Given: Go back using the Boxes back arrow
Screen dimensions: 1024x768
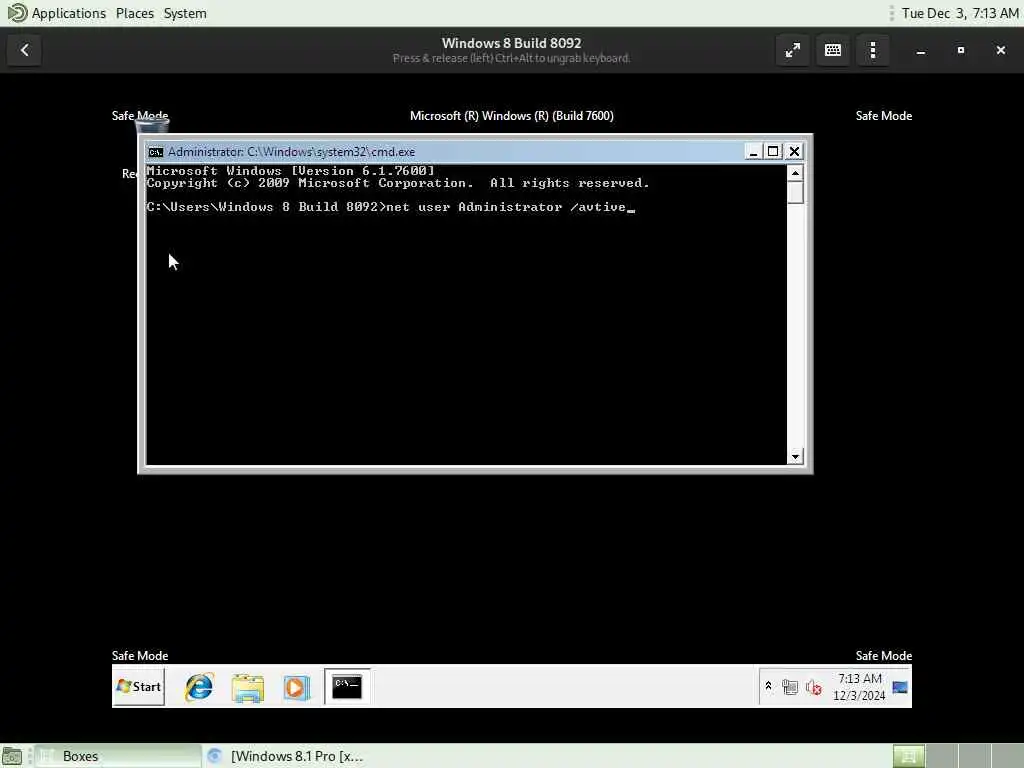Looking at the screenshot, I should pyautogui.click(x=25, y=50).
